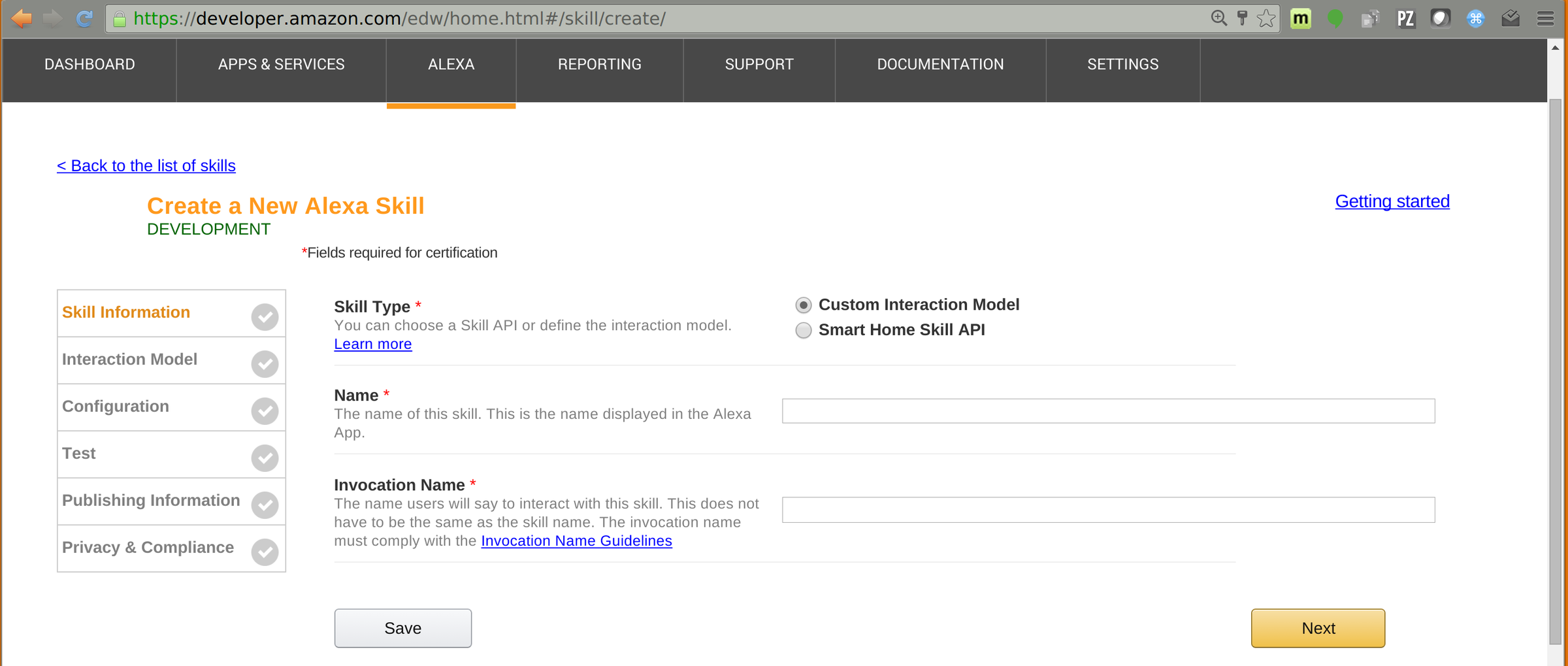The width and height of the screenshot is (1568, 666).
Task: Click the Privacy & Compliance checkmark icon
Action: coord(265,552)
